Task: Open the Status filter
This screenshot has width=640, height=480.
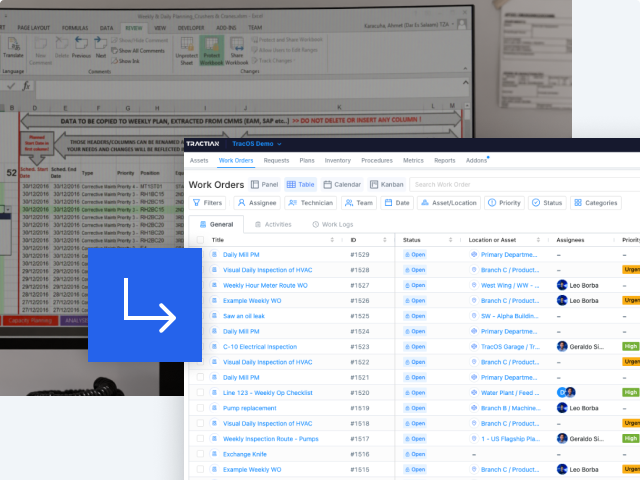Action: [547, 203]
